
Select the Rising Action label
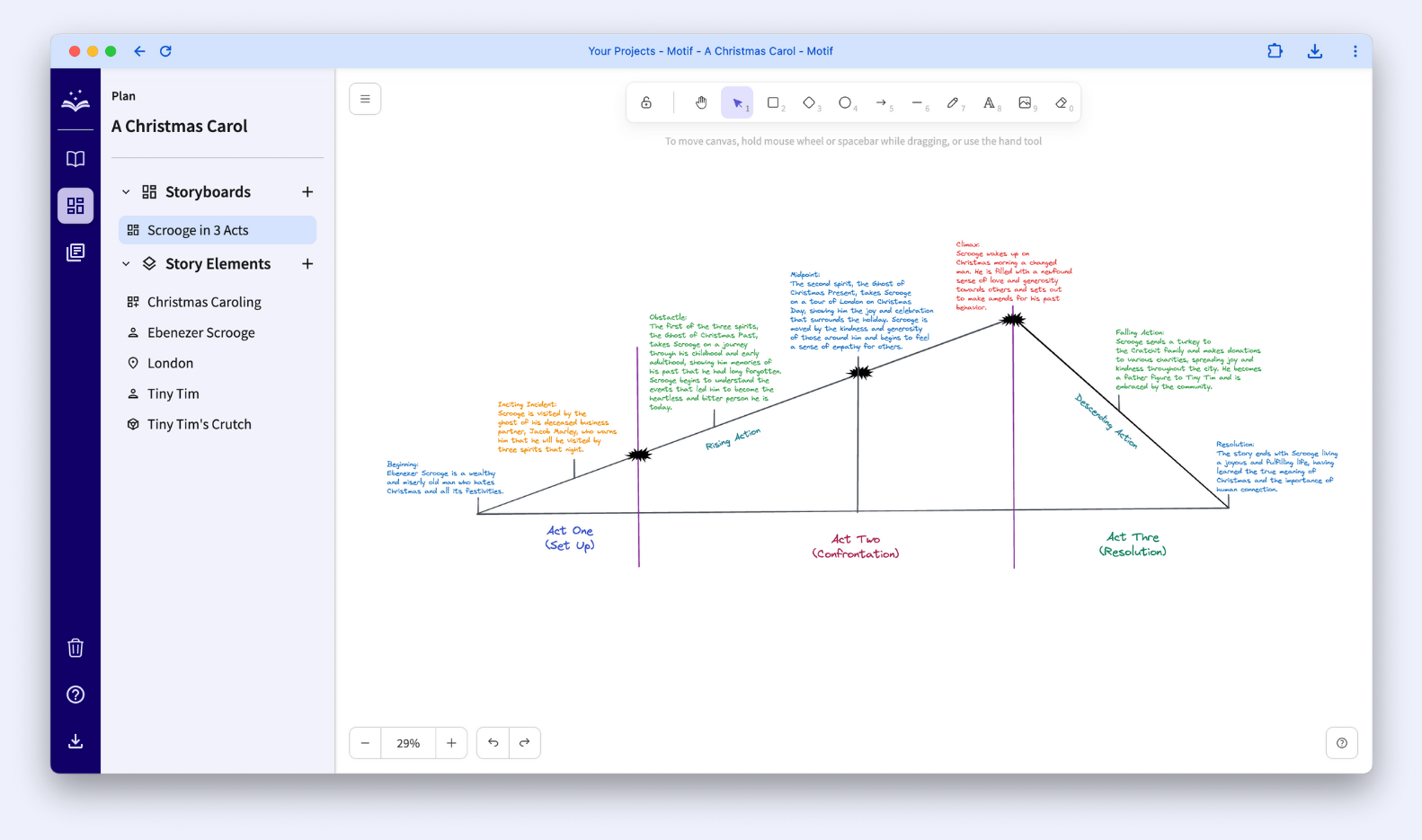(x=733, y=439)
